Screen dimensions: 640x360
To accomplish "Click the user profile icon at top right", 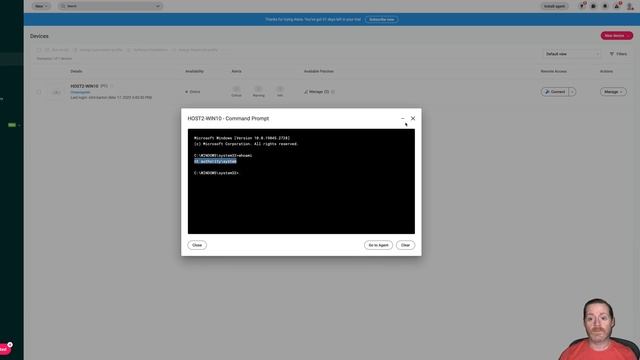I will point(630,6).
